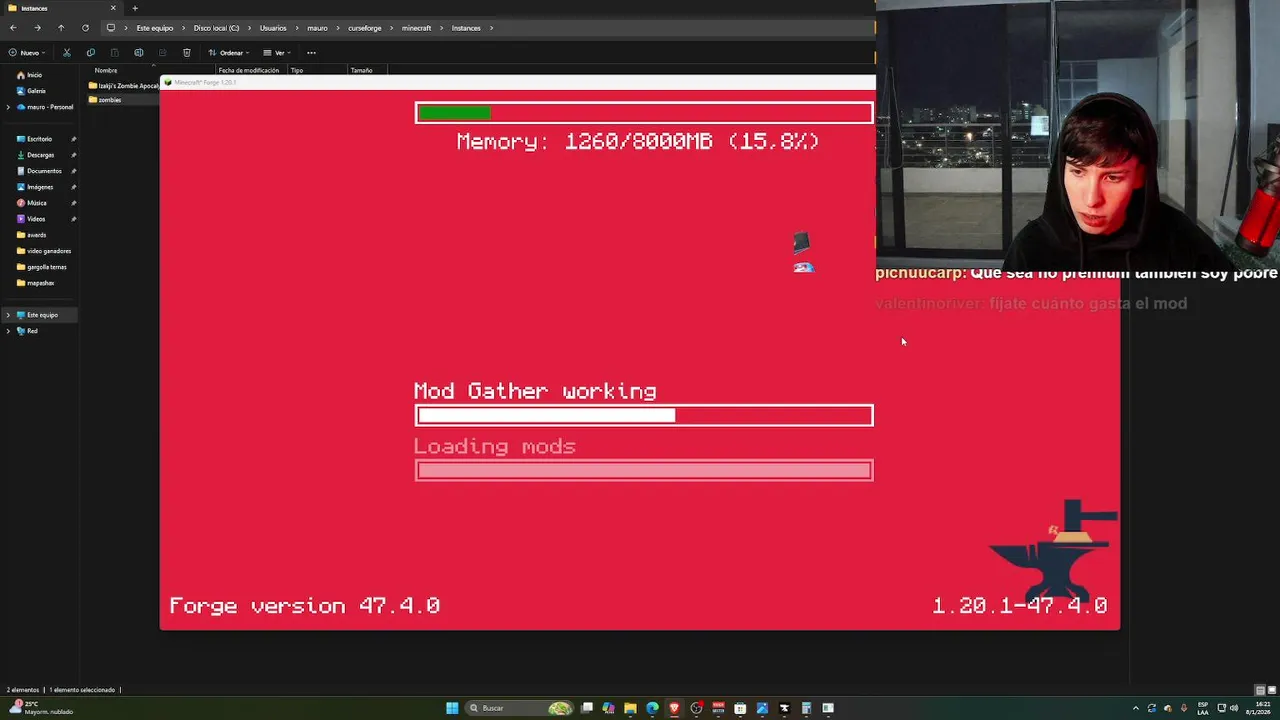Open the gargolla temas folder
The image size is (1280, 720).
pos(44,267)
